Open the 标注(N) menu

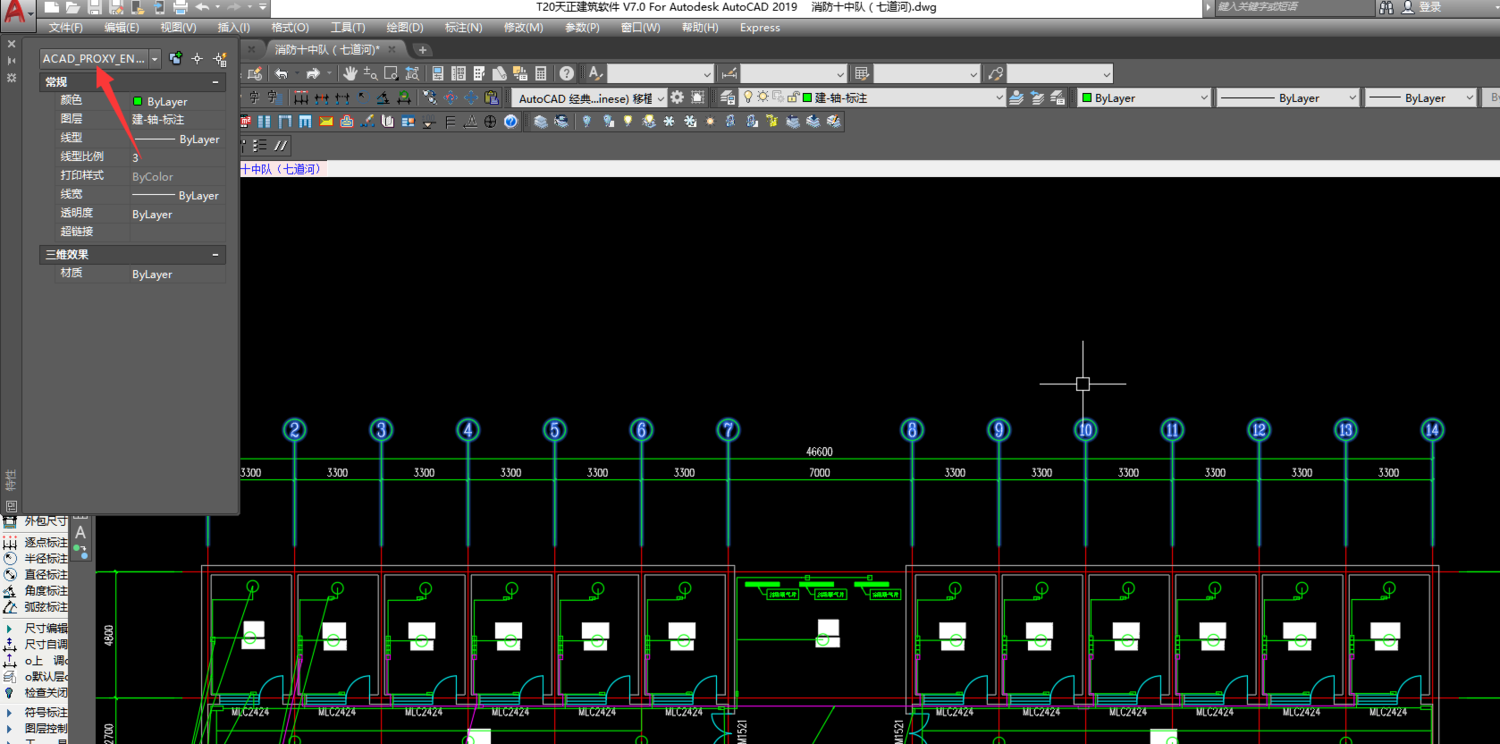point(463,27)
